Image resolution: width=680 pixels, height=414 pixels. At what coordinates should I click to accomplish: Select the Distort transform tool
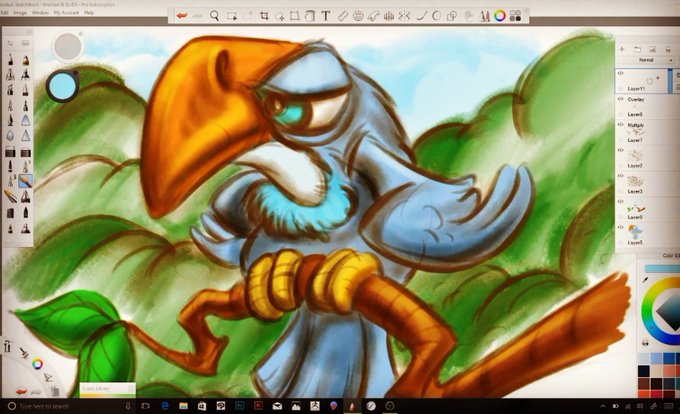[294, 16]
